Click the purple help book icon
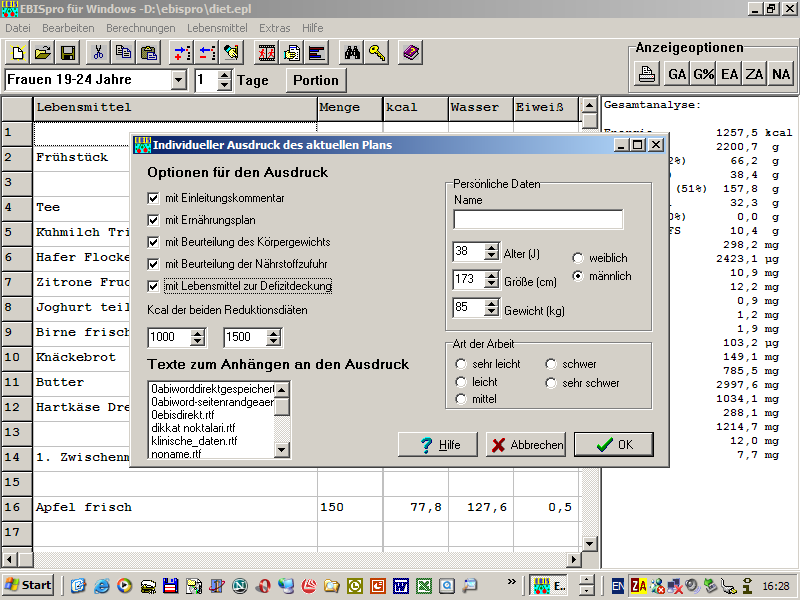 (x=410, y=53)
